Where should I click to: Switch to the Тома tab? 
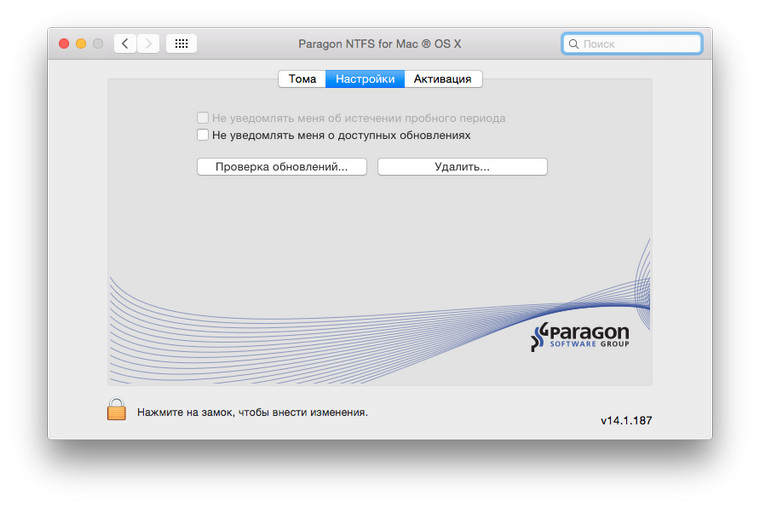[x=302, y=79]
